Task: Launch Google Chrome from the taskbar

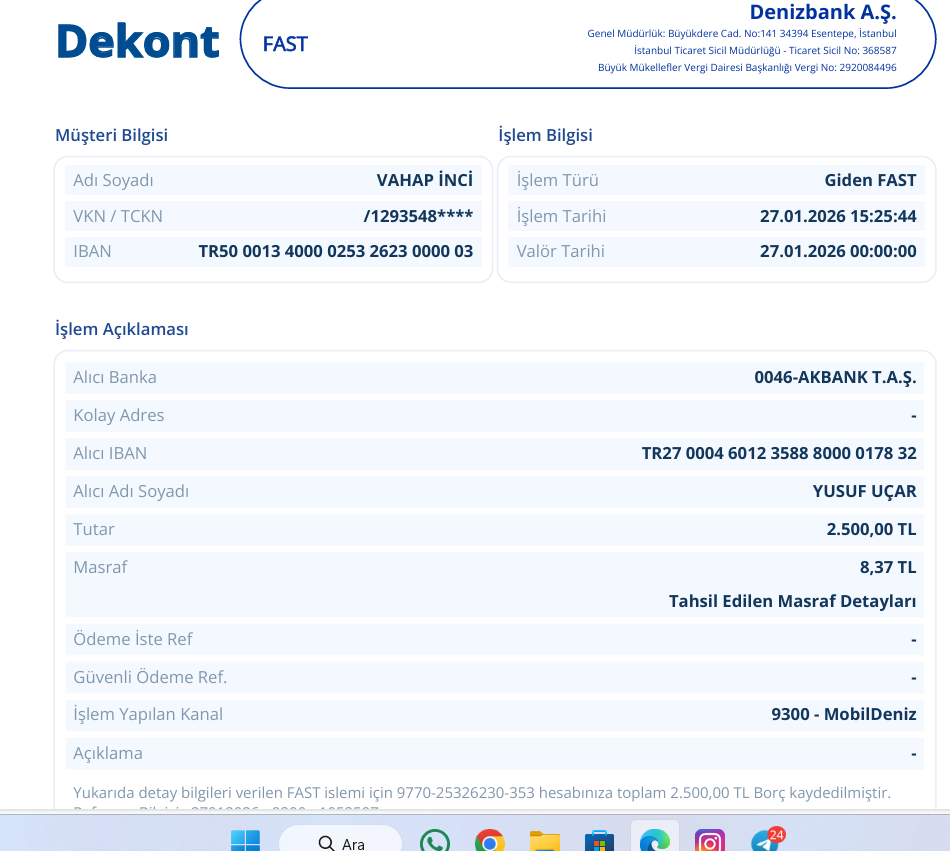Action: (x=490, y=841)
